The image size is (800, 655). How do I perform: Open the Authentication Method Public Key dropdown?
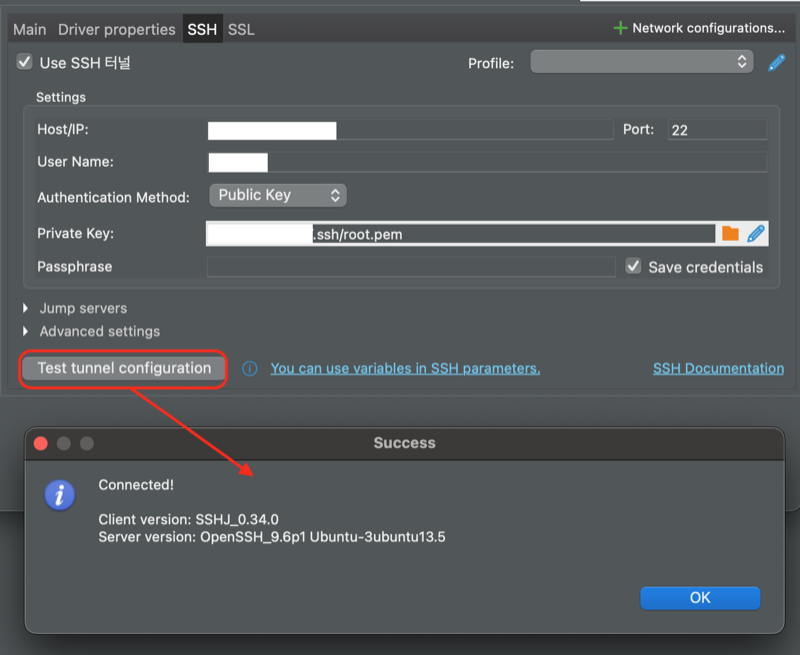tap(278, 195)
